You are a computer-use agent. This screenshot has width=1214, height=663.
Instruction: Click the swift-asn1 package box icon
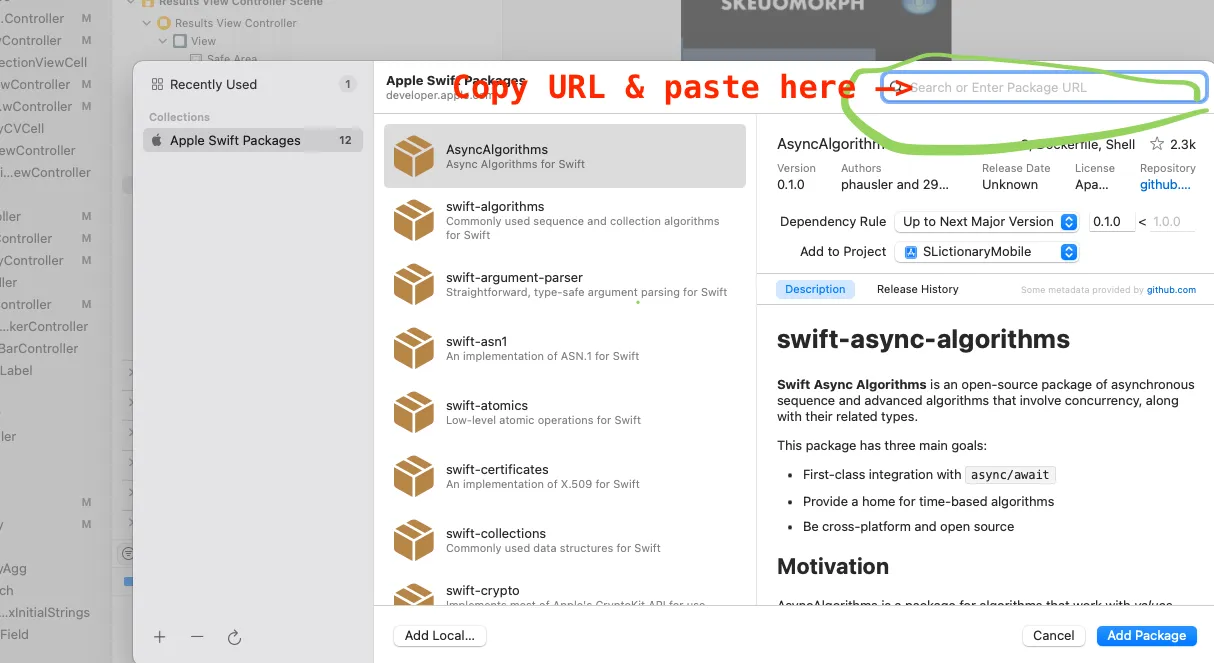pos(413,348)
